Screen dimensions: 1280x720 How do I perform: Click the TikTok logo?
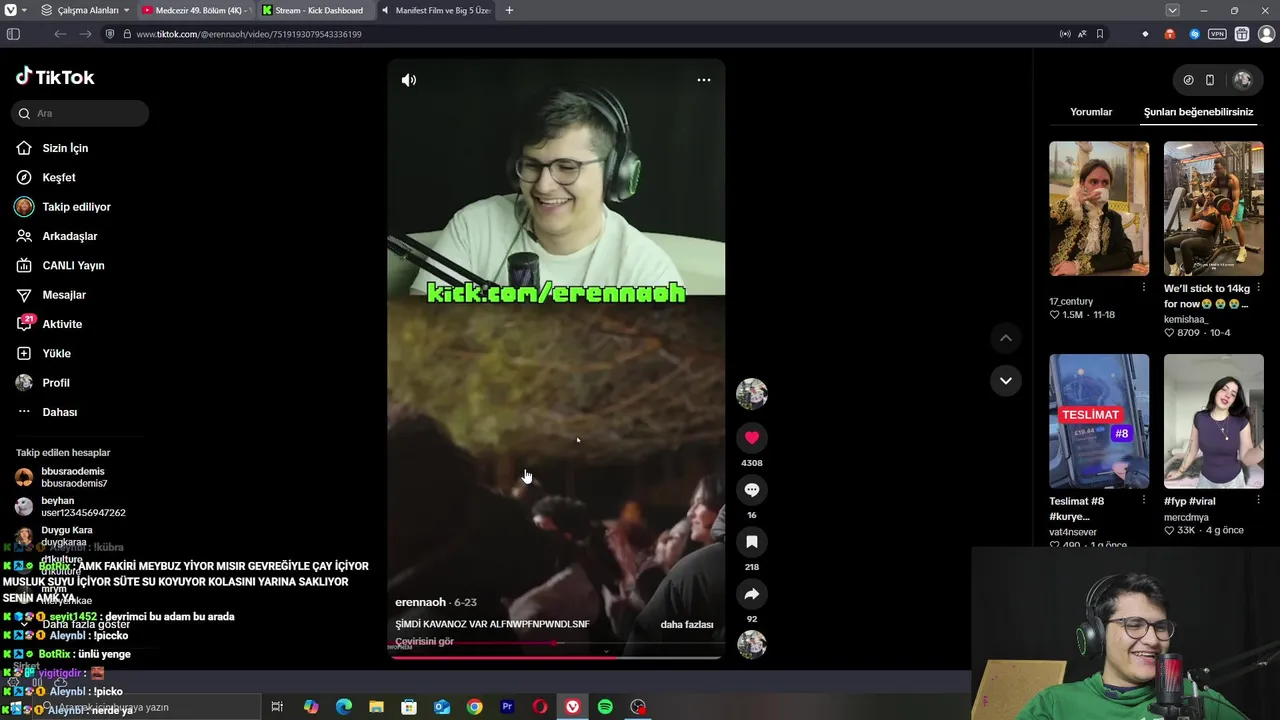pos(55,77)
